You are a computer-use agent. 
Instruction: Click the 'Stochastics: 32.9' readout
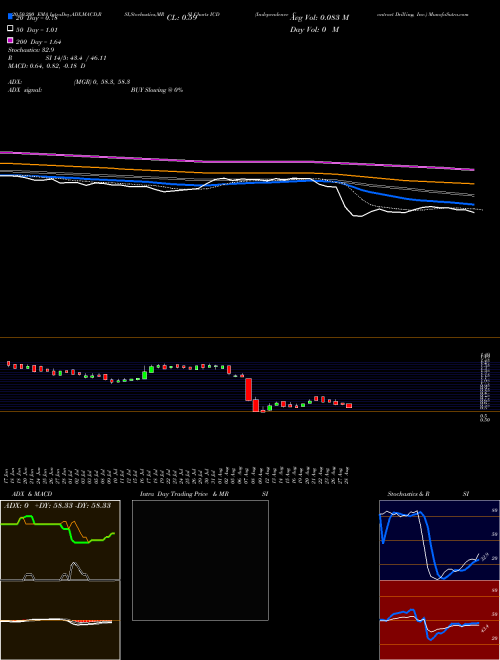(x=31, y=50)
